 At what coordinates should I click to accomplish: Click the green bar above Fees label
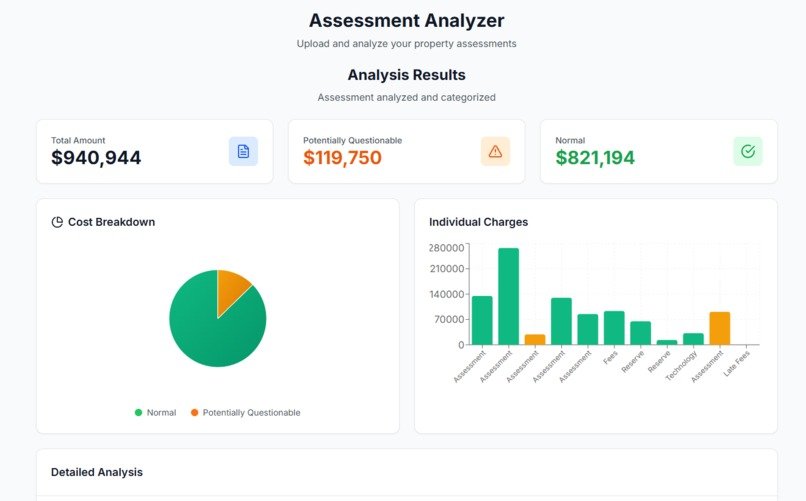tap(614, 328)
